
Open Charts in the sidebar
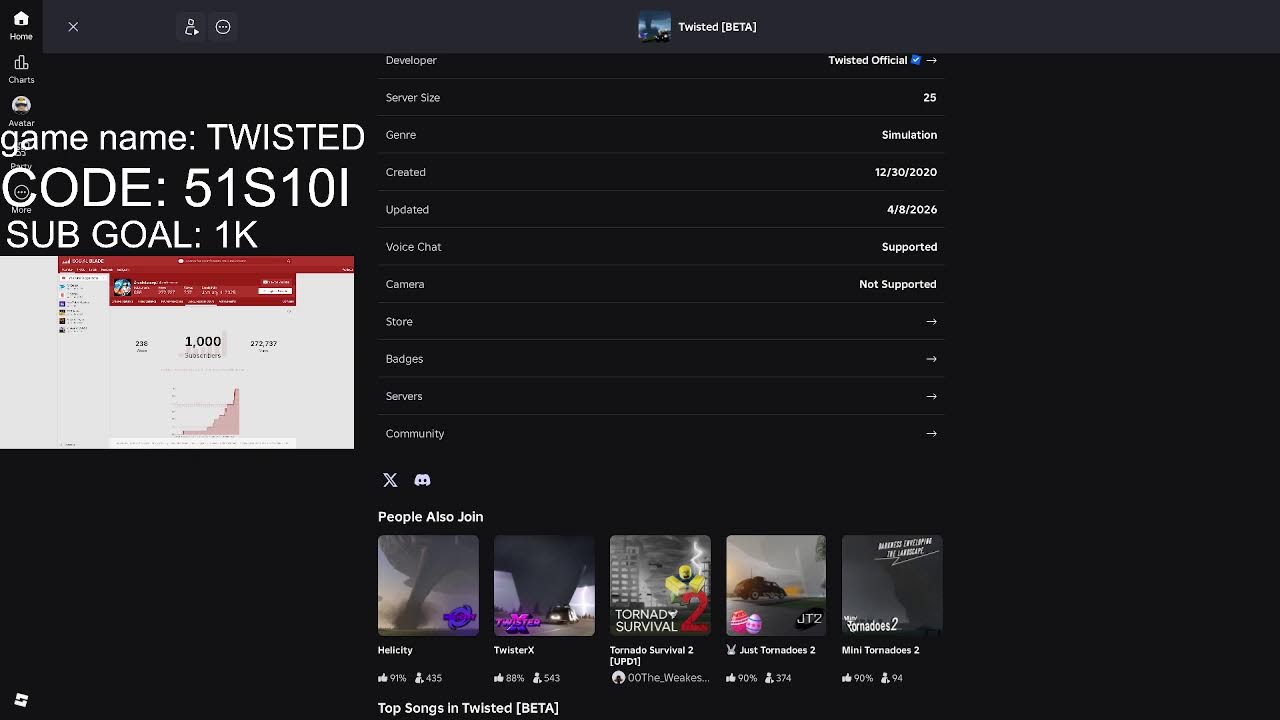click(21, 69)
